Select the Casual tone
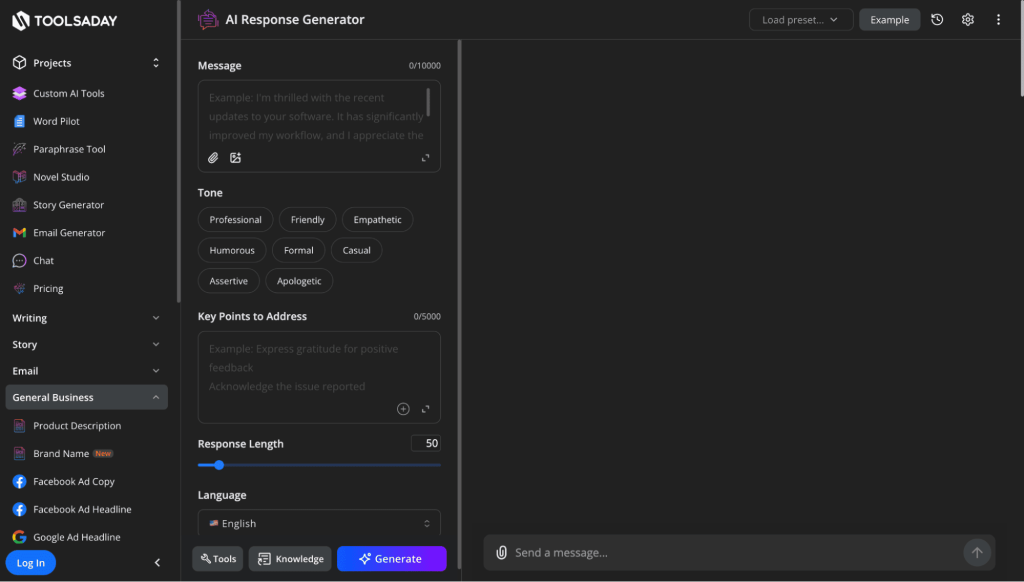 357,250
